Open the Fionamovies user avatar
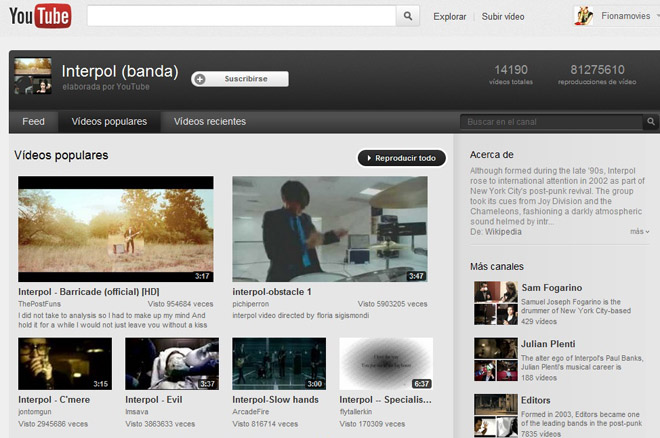 tap(585, 16)
